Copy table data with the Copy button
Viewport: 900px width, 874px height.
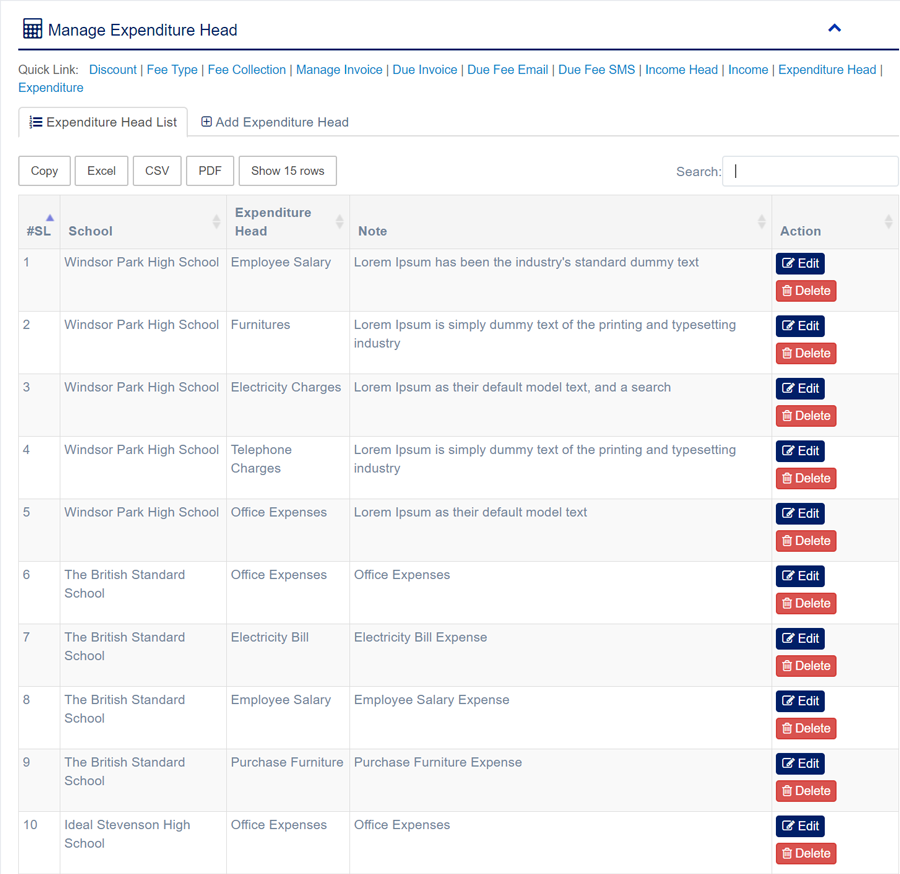44,171
